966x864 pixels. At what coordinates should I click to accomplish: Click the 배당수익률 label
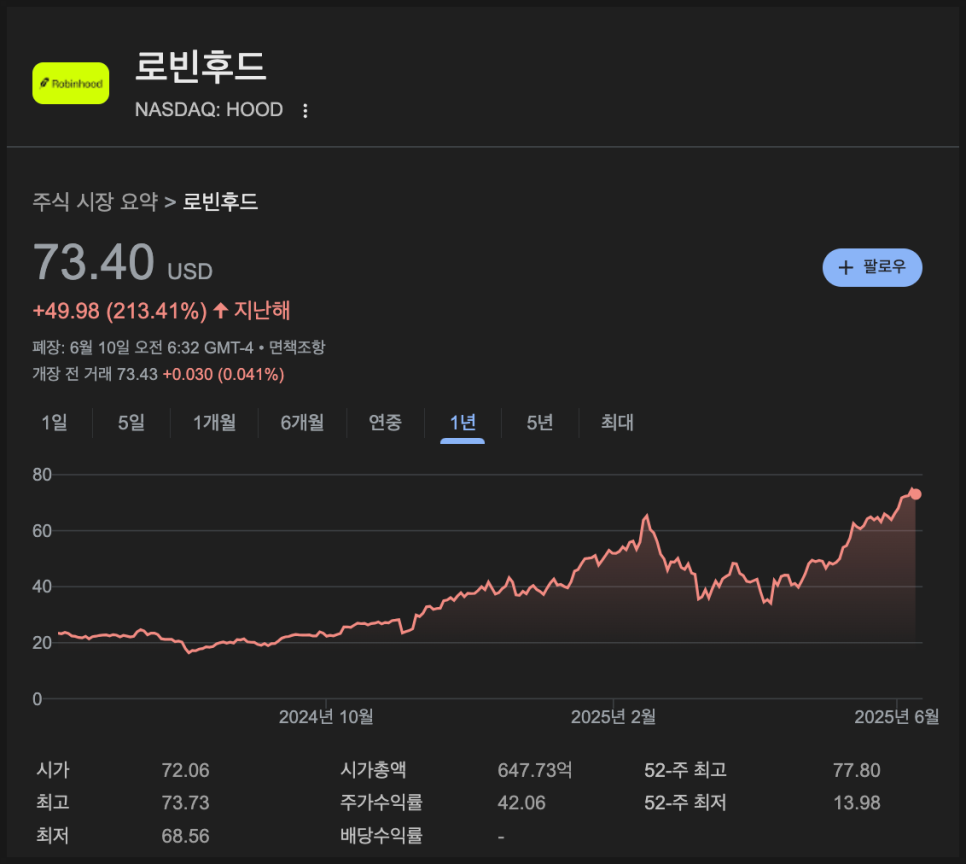[381, 836]
